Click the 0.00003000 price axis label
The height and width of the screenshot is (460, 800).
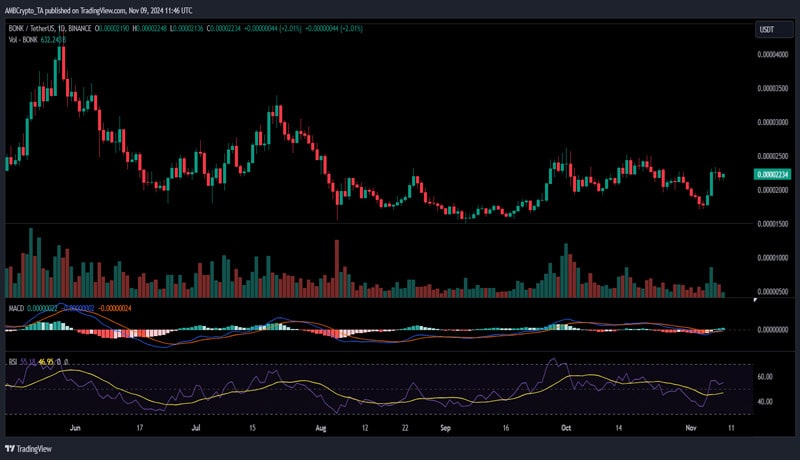[x=771, y=122]
